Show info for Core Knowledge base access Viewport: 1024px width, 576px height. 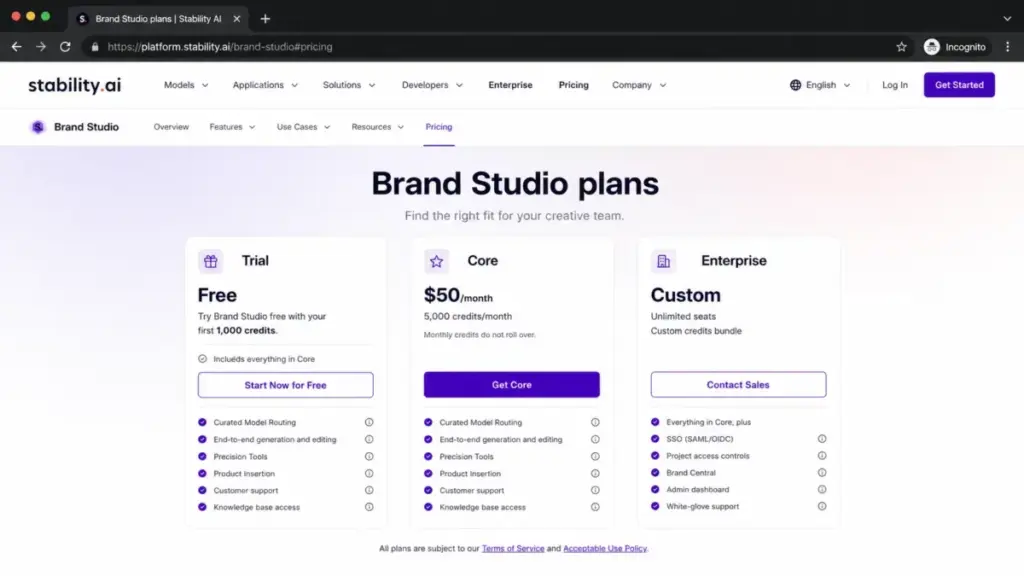pos(595,507)
